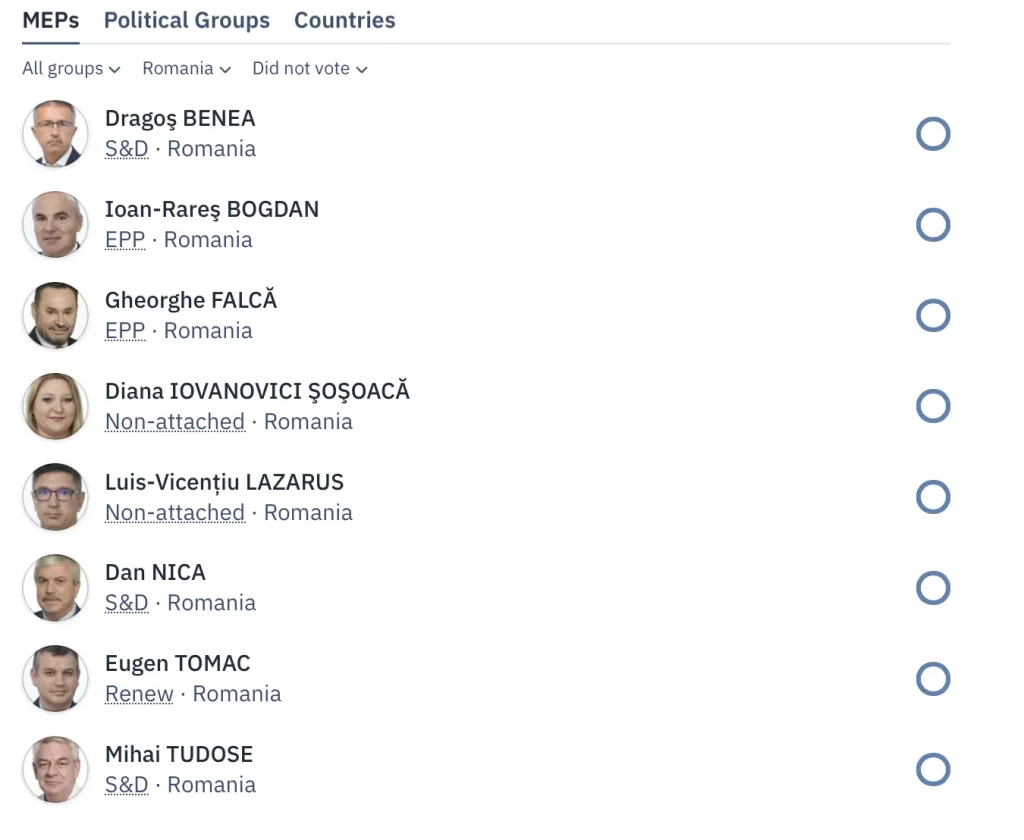Click the vote status circle for Dan NICA
This screenshot has width=1024, height=840.
[x=932, y=588]
